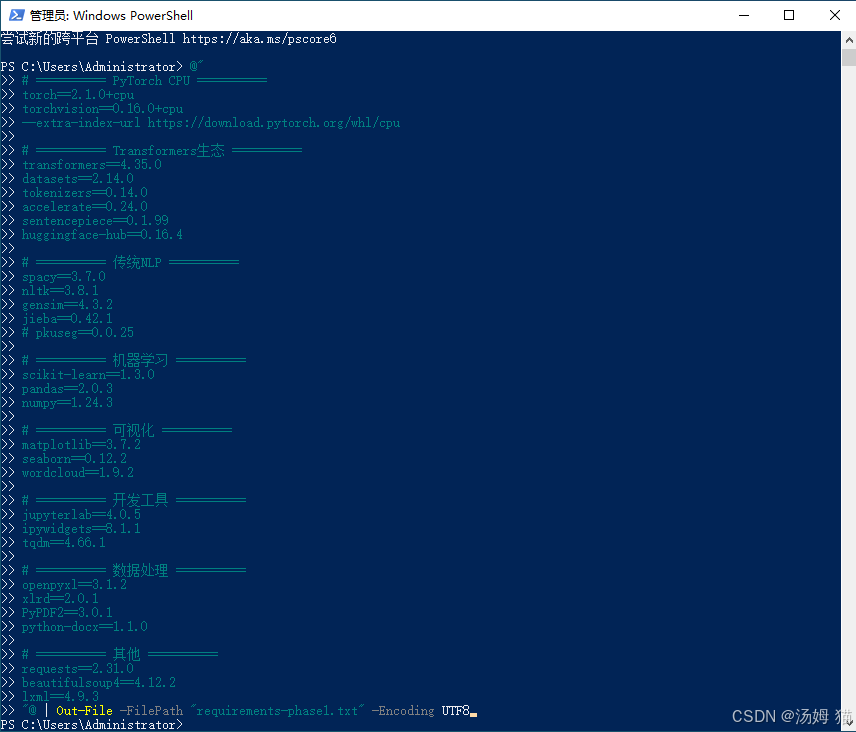
Task: Click the scrollbar up arrow
Action: 848,40
